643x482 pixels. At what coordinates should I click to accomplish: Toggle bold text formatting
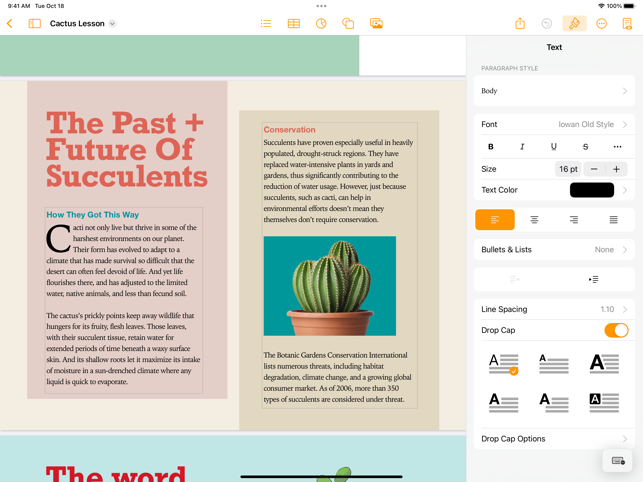point(491,147)
